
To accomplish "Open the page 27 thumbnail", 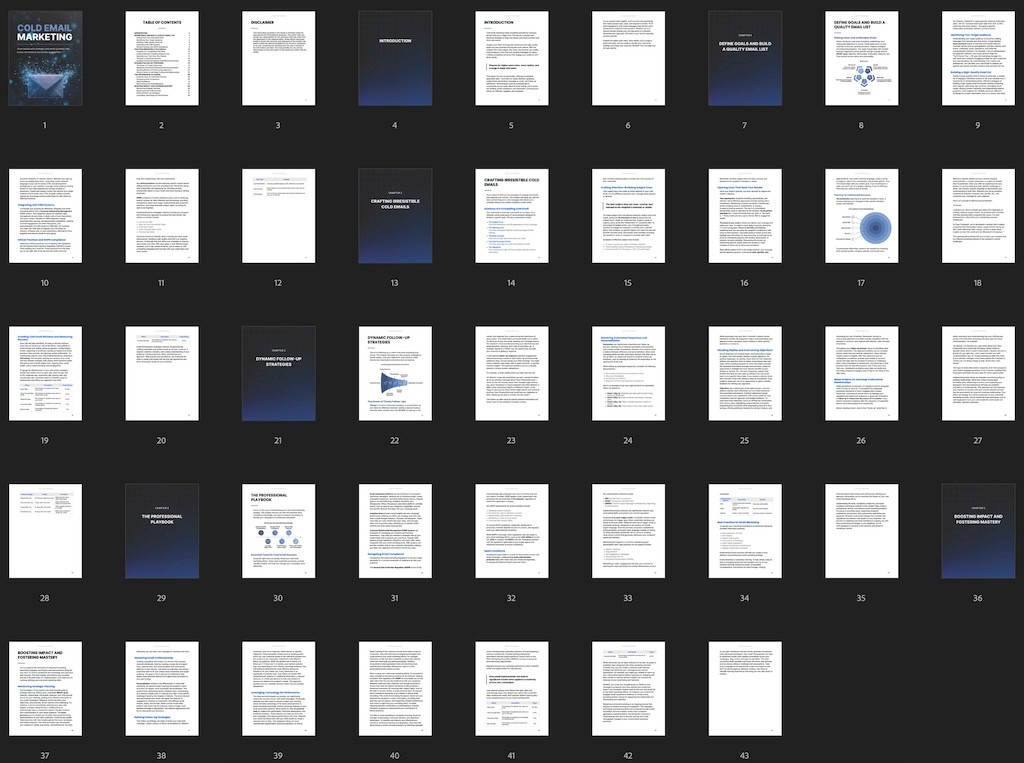I will (978, 374).
